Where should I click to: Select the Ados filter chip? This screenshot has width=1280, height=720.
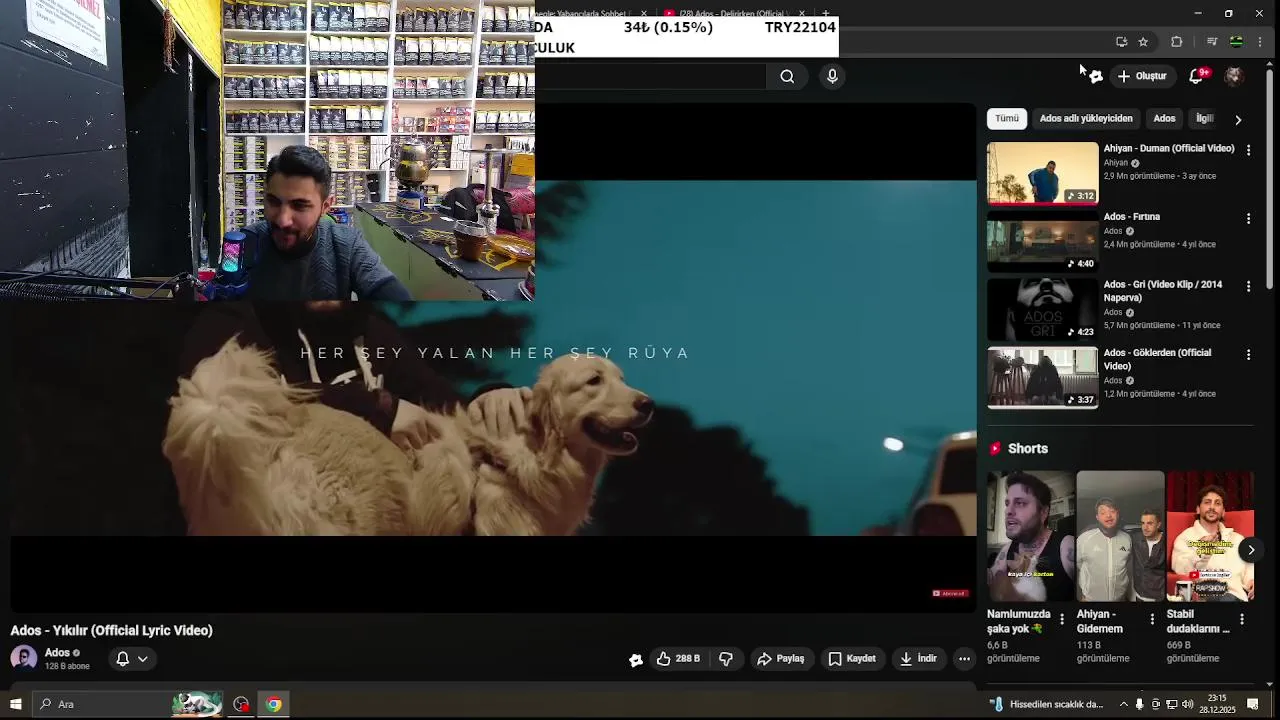(x=1164, y=118)
